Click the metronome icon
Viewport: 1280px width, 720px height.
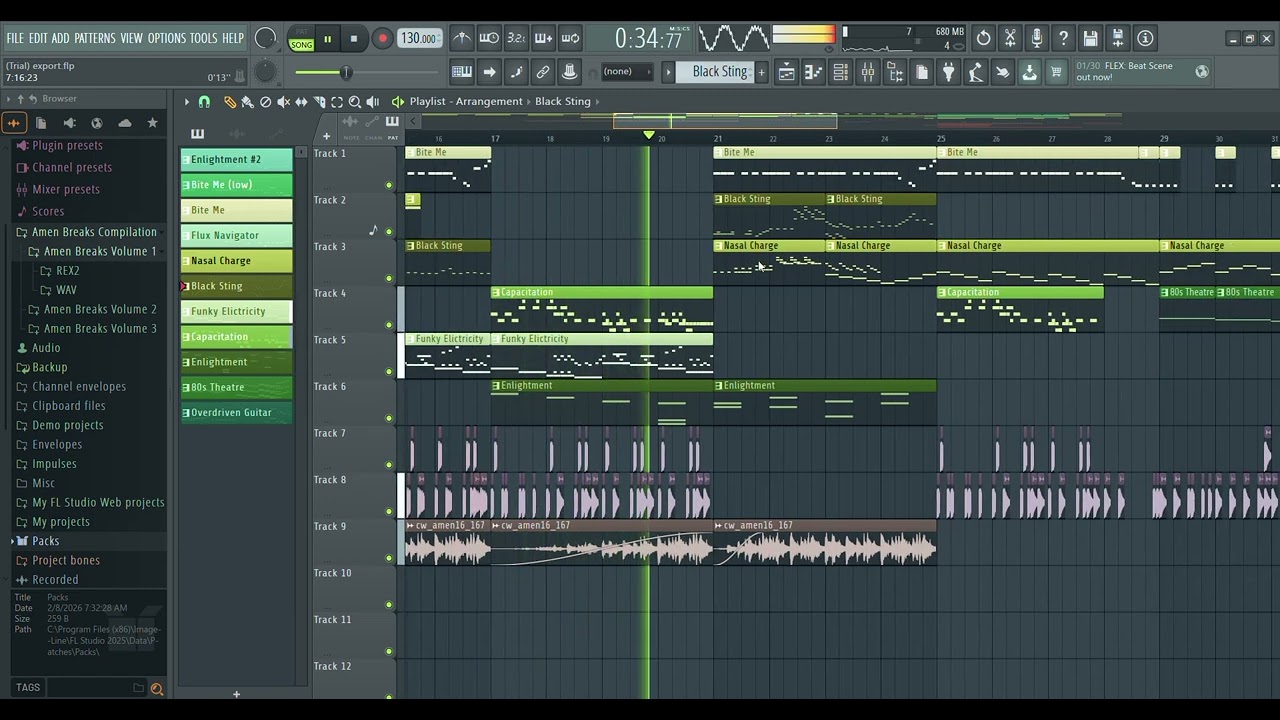click(x=462, y=38)
